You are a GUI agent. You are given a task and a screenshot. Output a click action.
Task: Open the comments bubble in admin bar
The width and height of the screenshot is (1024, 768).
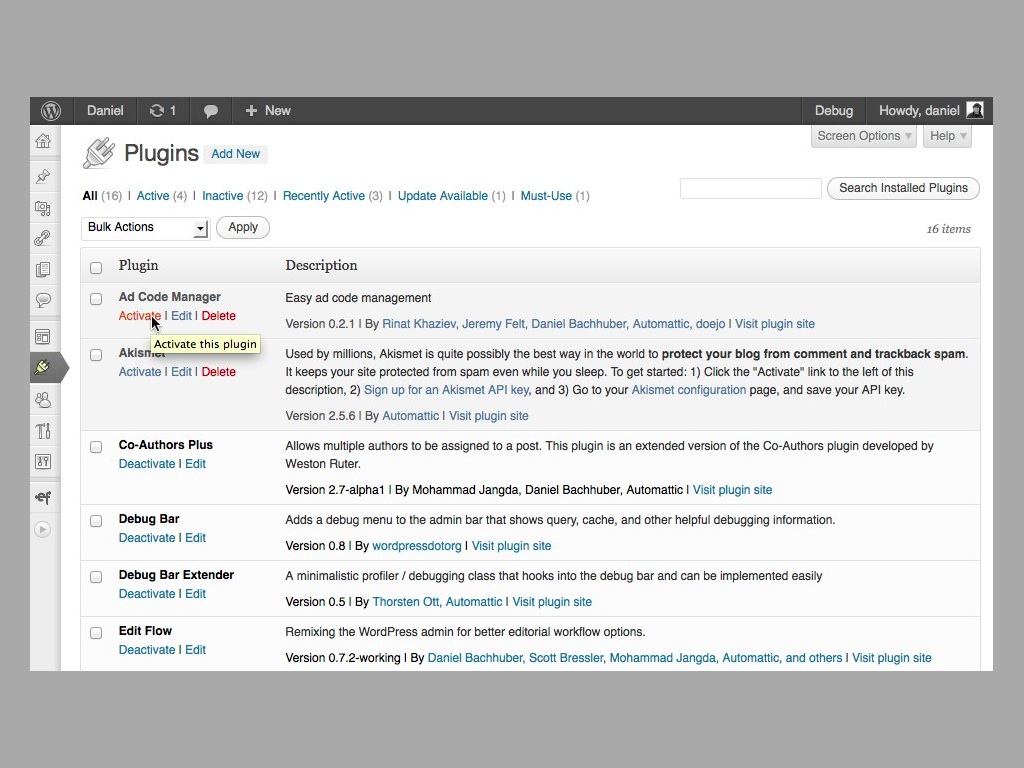click(210, 111)
